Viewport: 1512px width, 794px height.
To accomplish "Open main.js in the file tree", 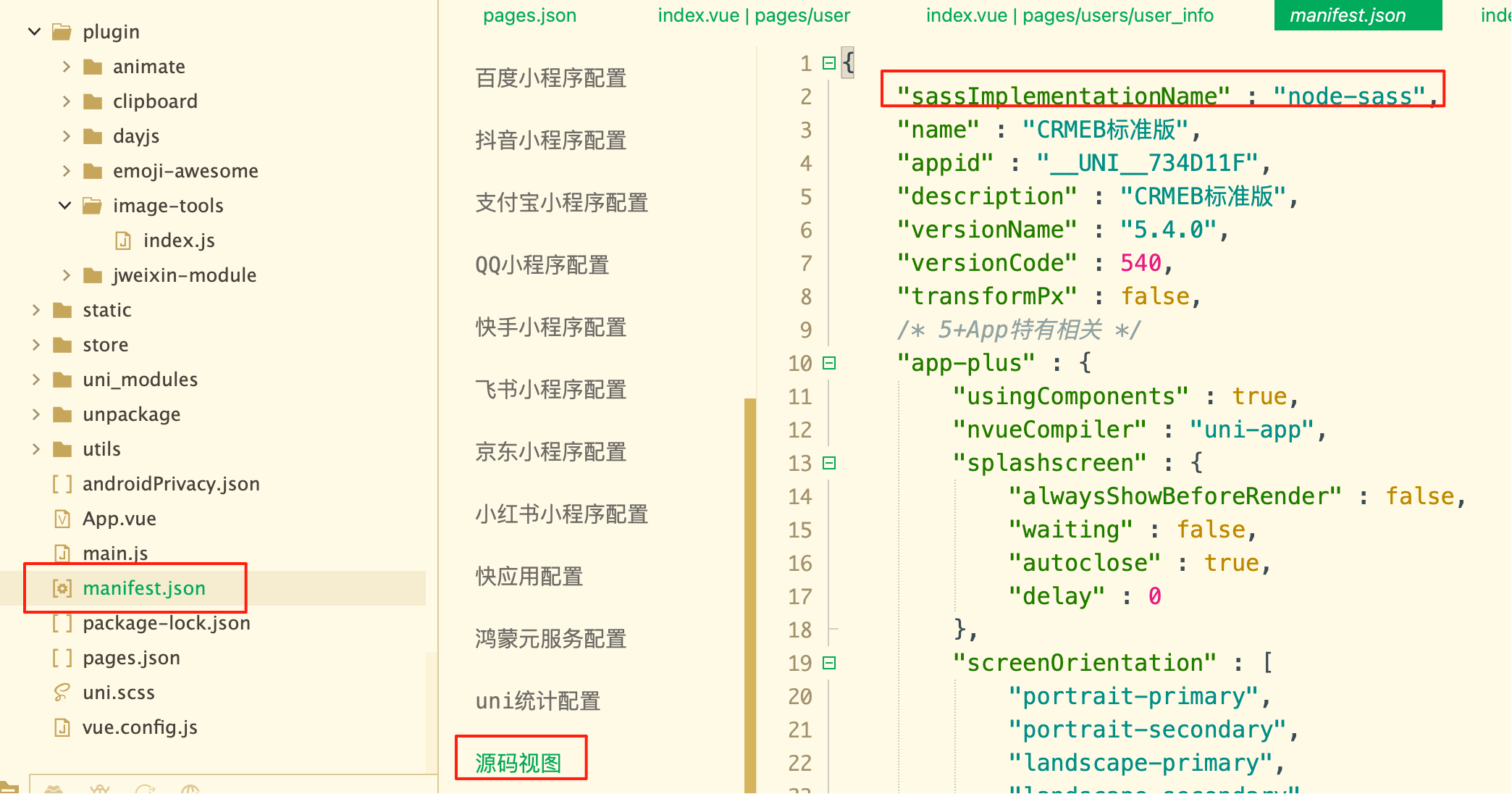I will coord(115,553).
